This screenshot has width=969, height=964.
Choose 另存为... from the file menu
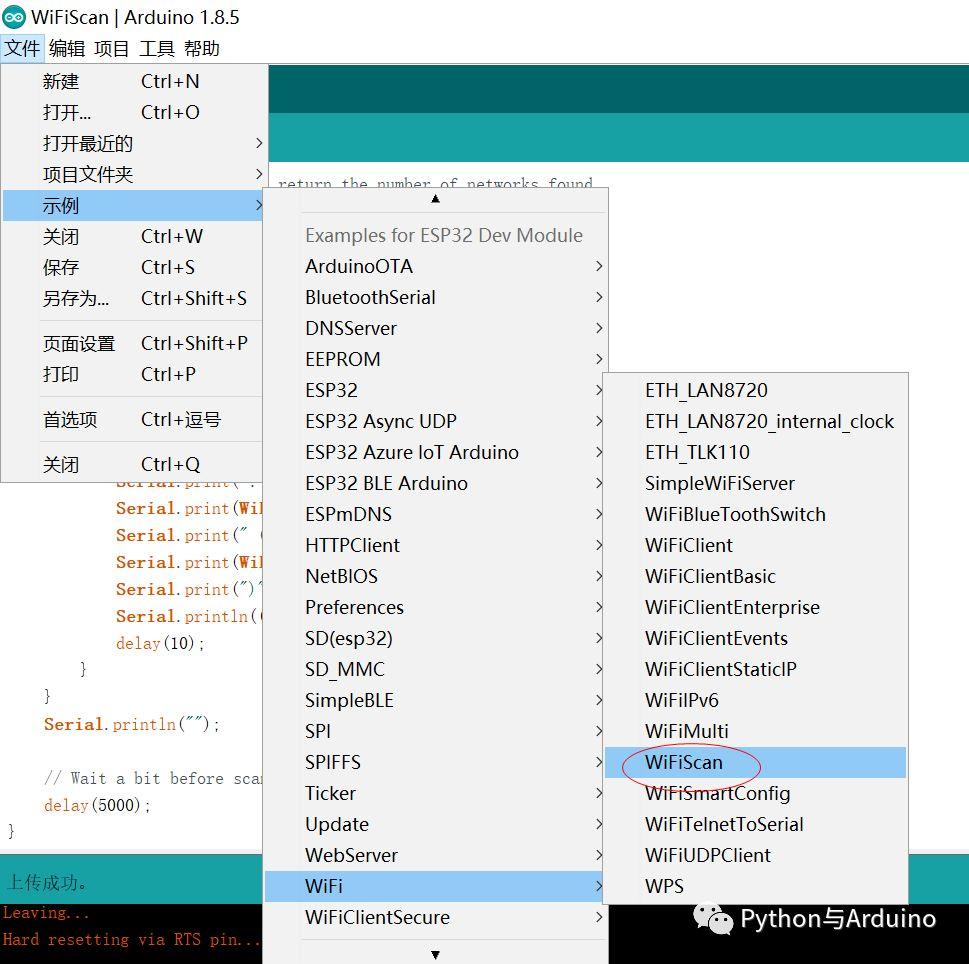(133, 298)
